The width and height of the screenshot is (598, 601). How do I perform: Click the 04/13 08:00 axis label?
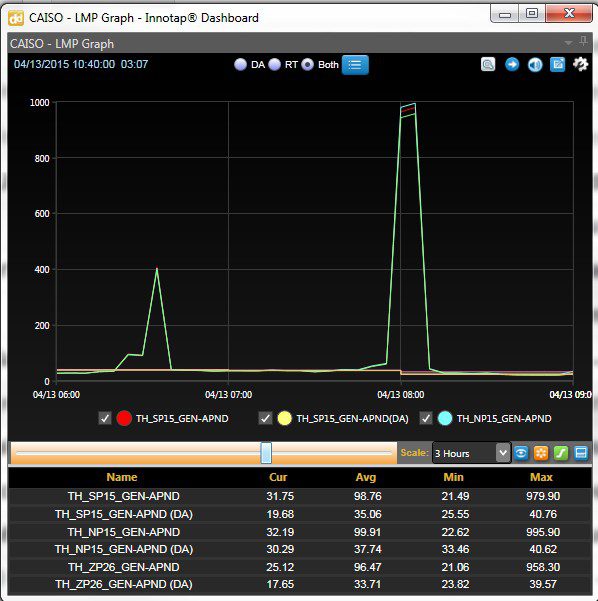point(401,394)
